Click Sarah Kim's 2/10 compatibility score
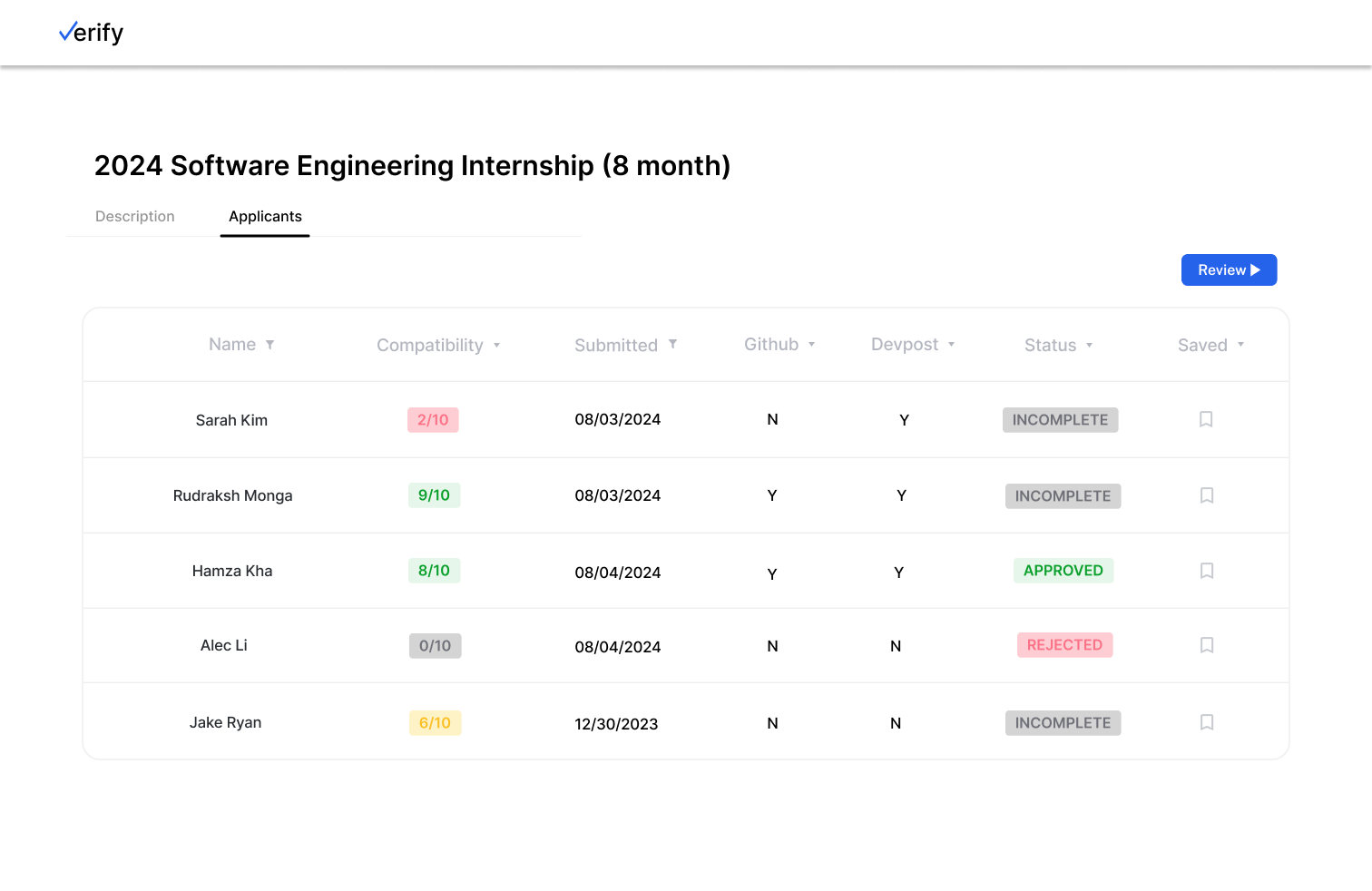This screenshot has width=1372, height=891. tap(433, 420)
